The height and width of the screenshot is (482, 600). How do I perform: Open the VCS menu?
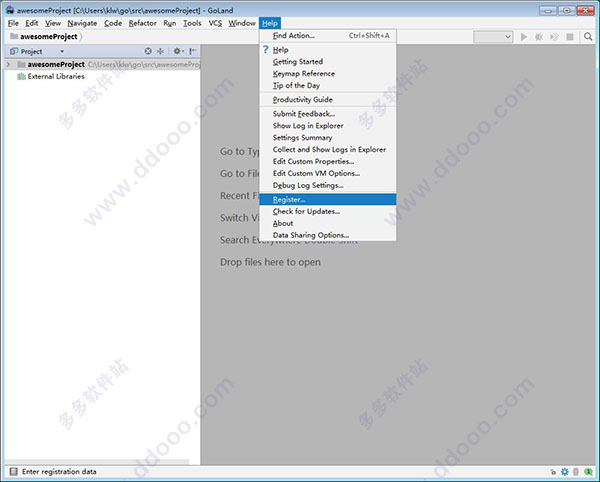point(215,23)
